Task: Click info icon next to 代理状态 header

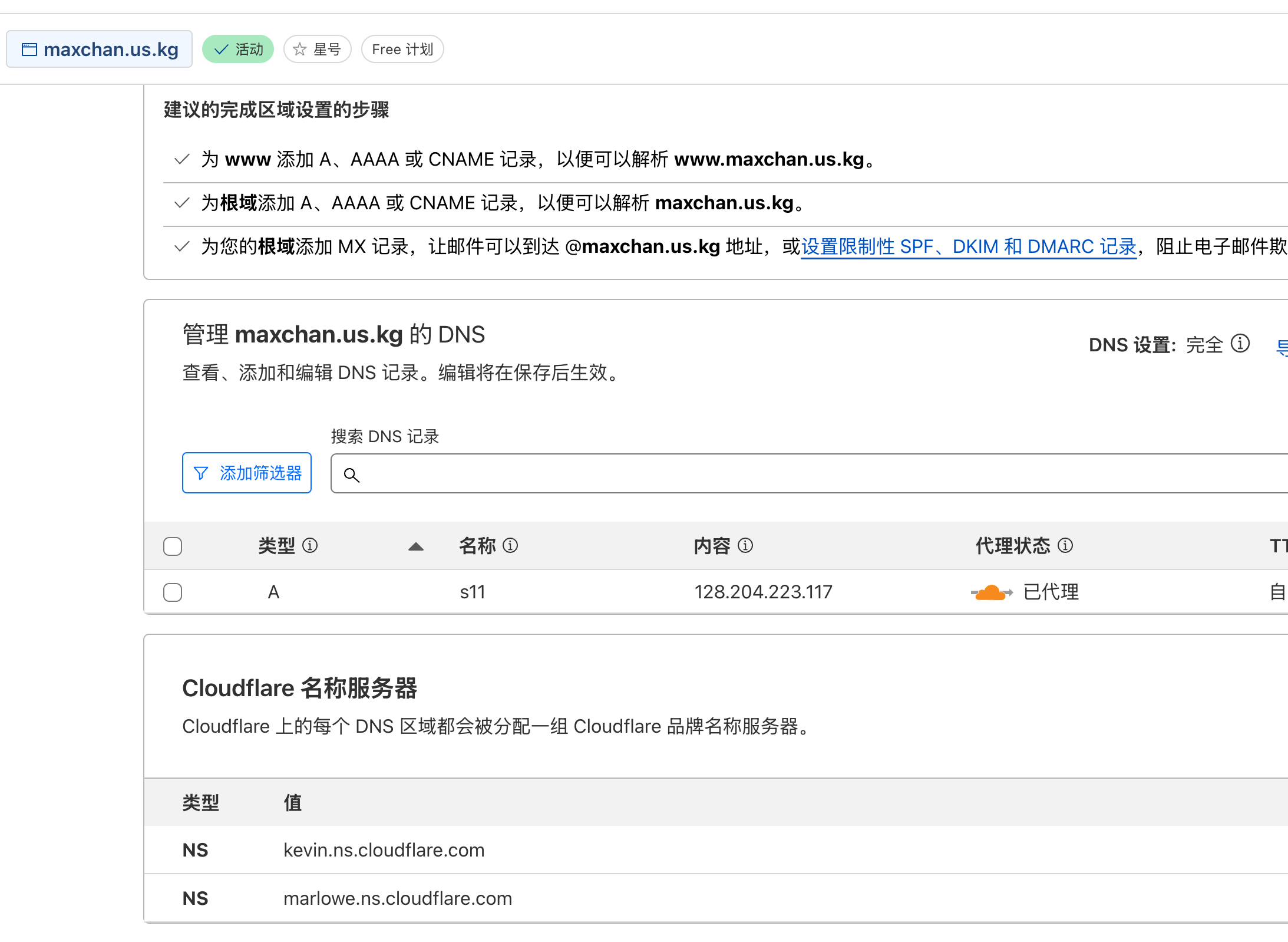Action: tap(1065, 546)
